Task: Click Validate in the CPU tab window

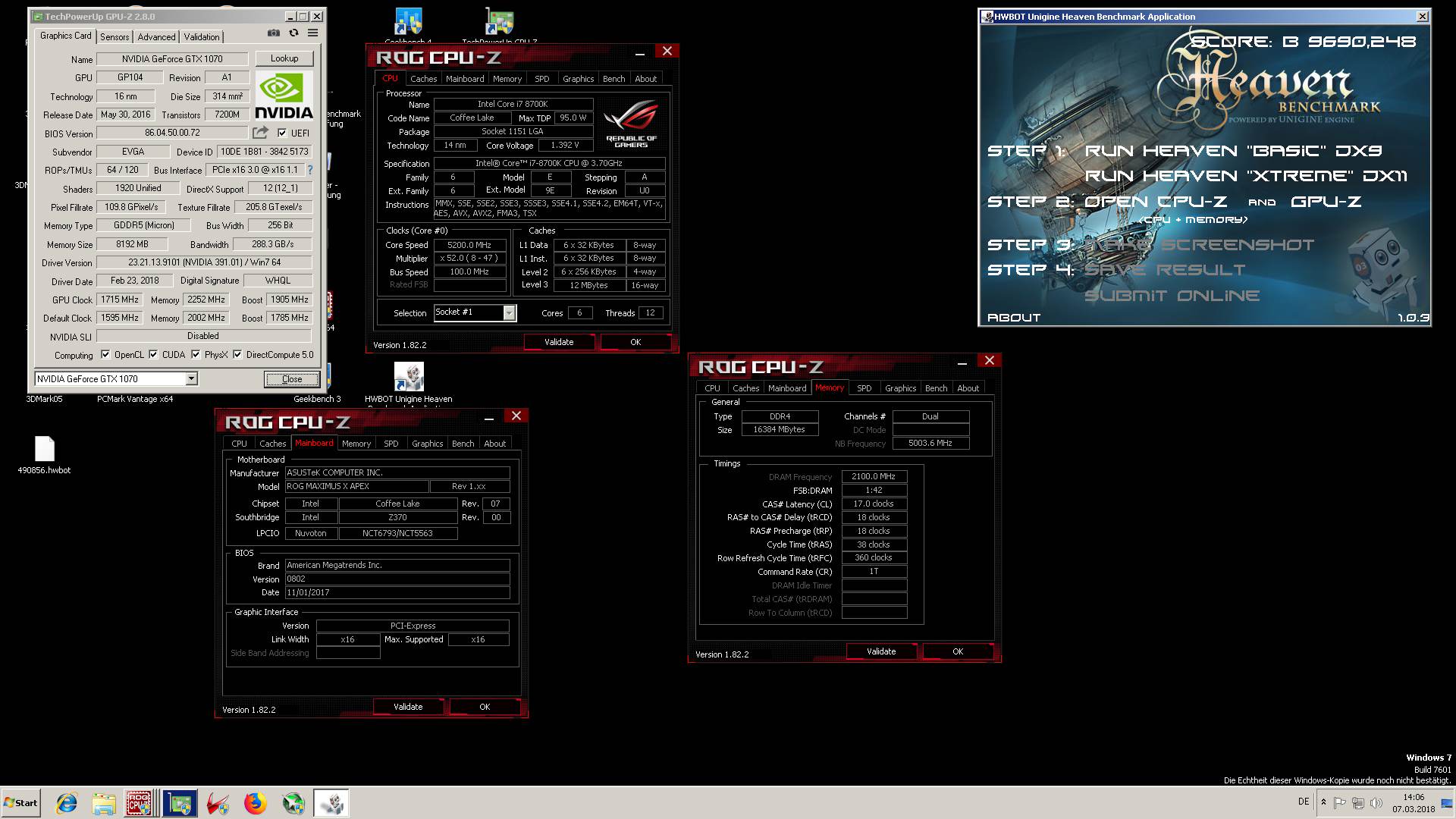Action: [x=559, y=342]
